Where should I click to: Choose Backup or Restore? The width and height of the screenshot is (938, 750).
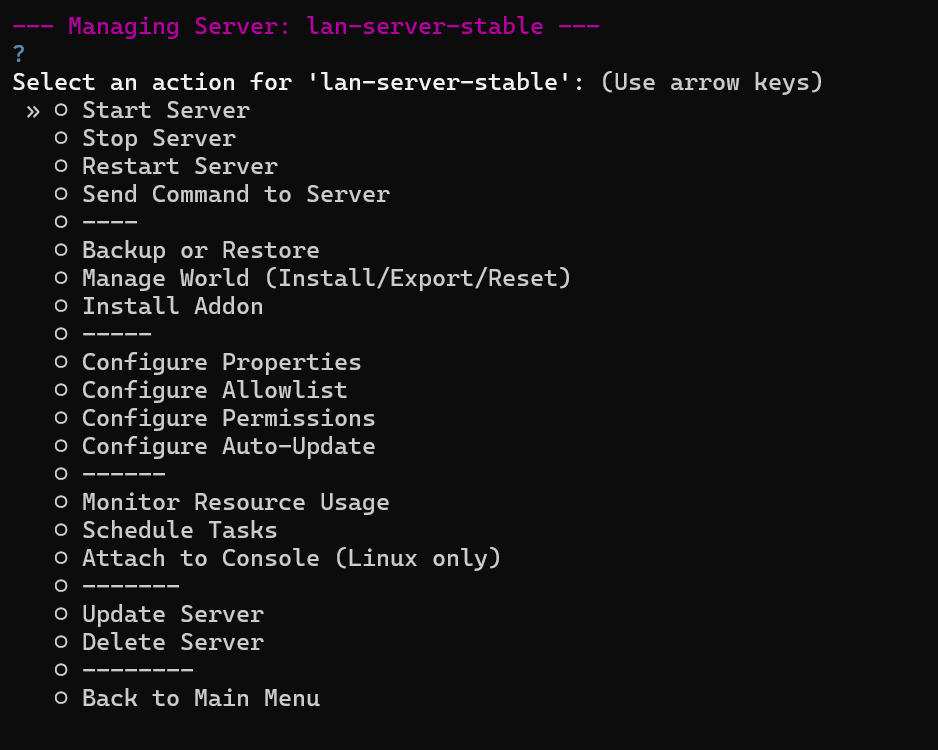(x=200, y=250)
